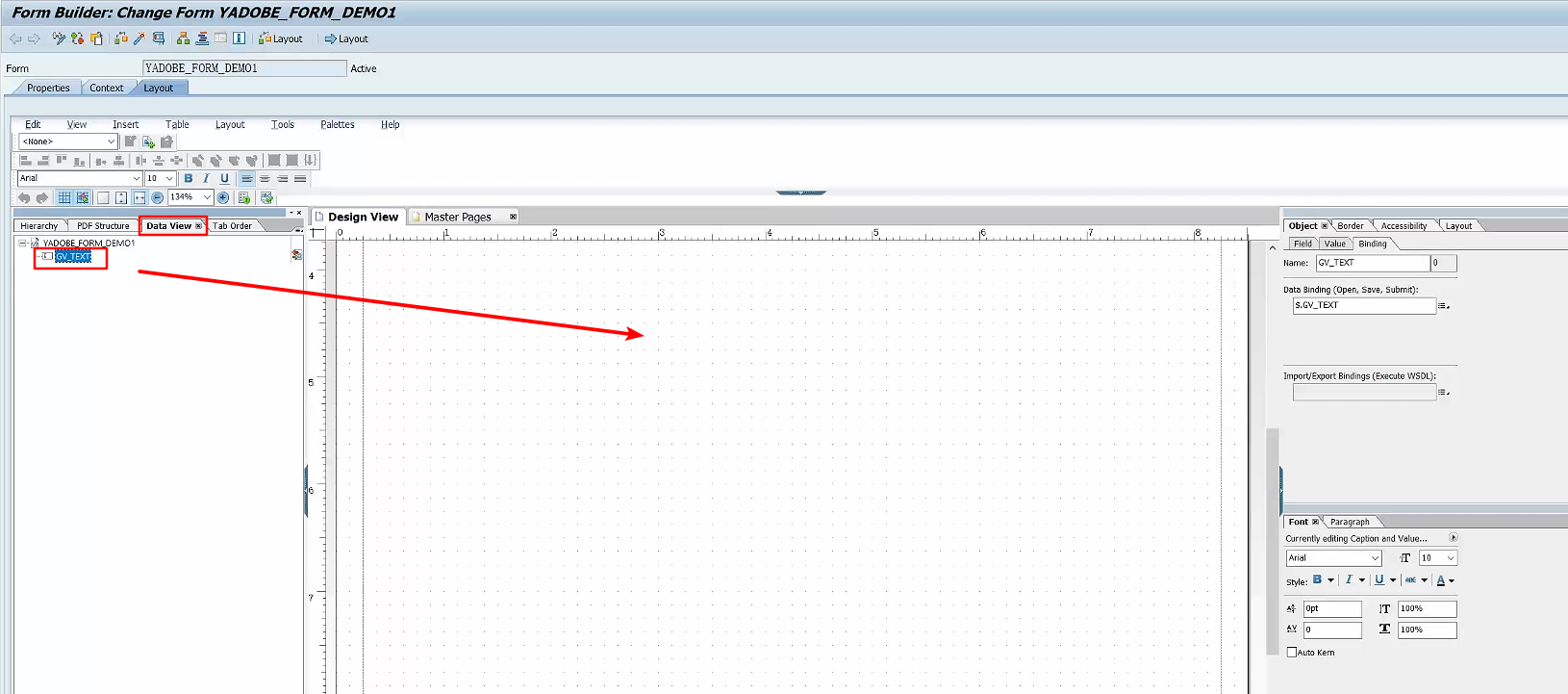Open the Accessibility palette tab

pos(1404,226)
